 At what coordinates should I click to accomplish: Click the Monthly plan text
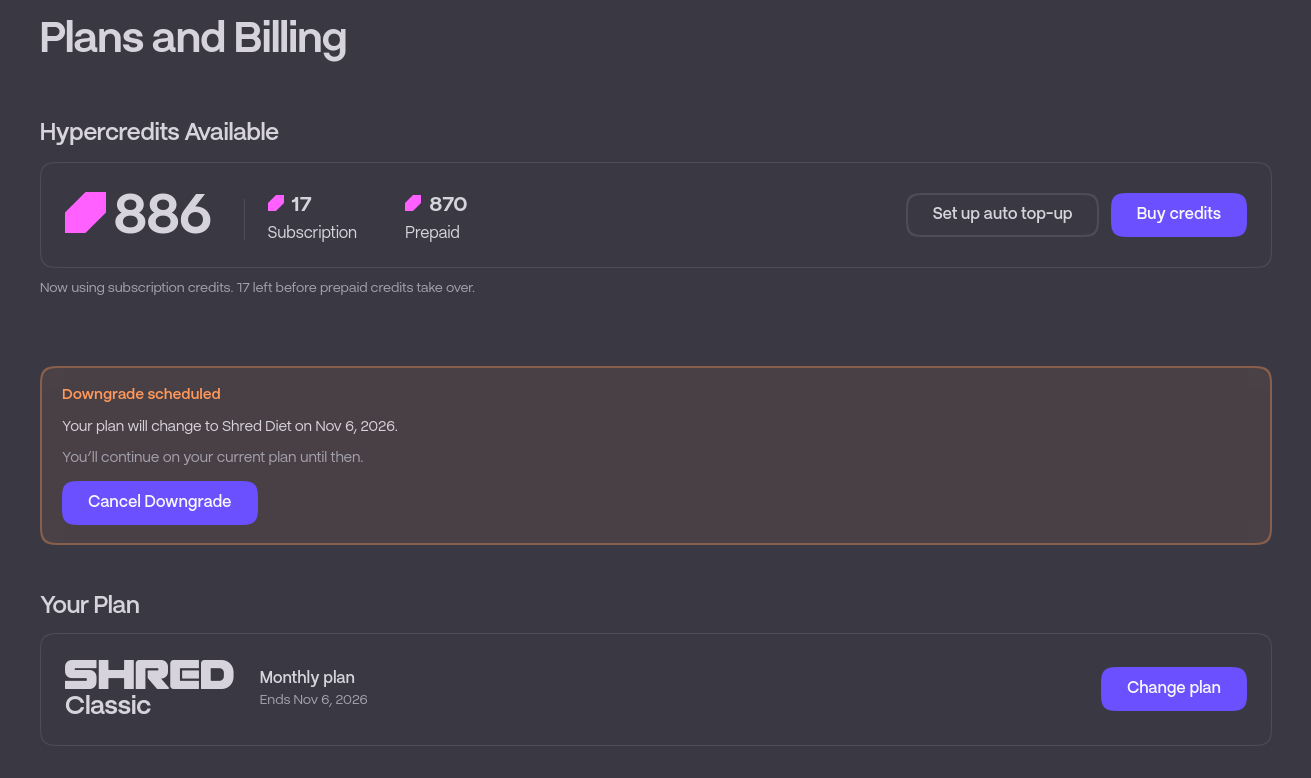click(307, 678)
